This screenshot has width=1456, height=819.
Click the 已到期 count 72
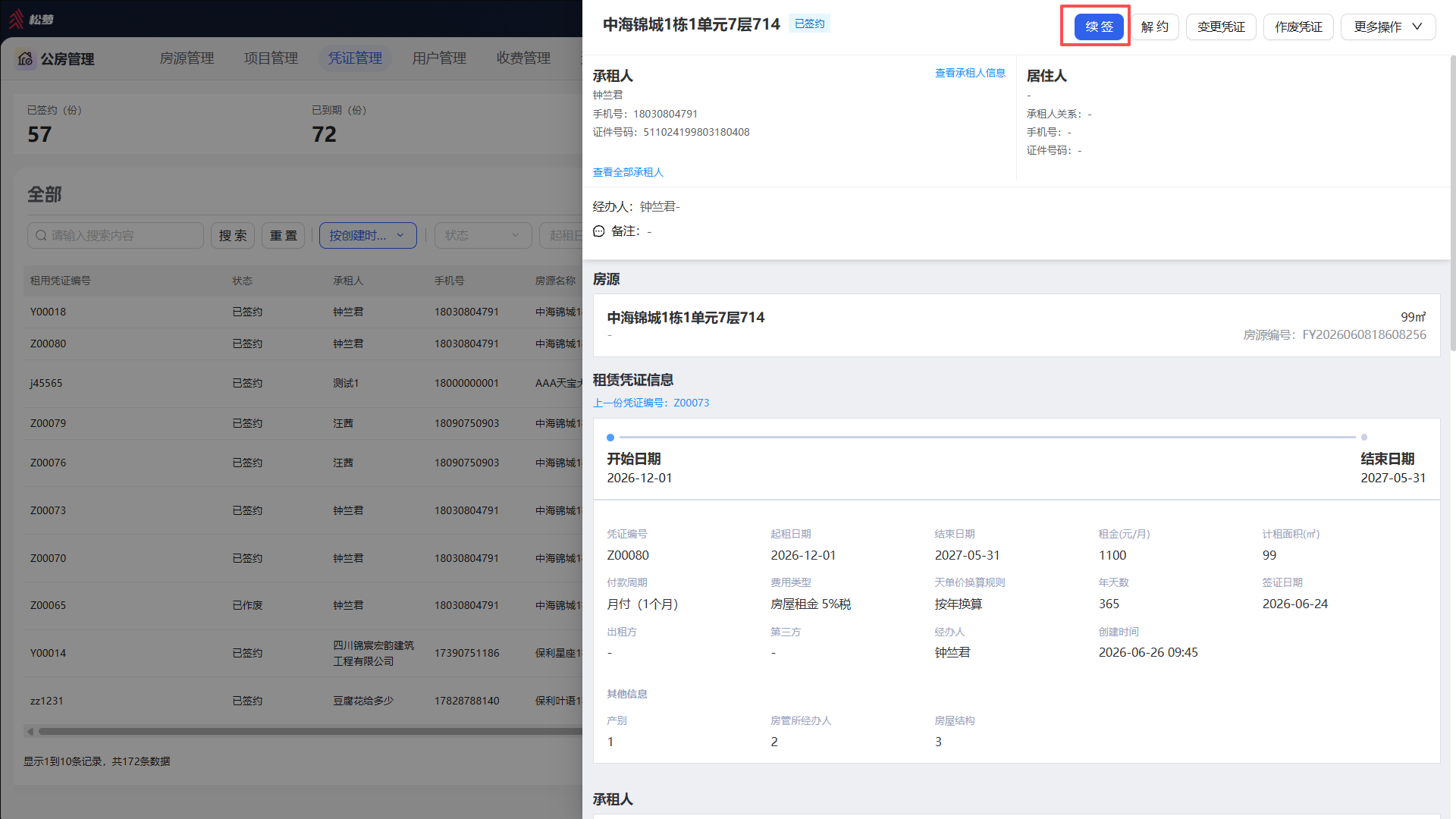[x=324, y=135]
